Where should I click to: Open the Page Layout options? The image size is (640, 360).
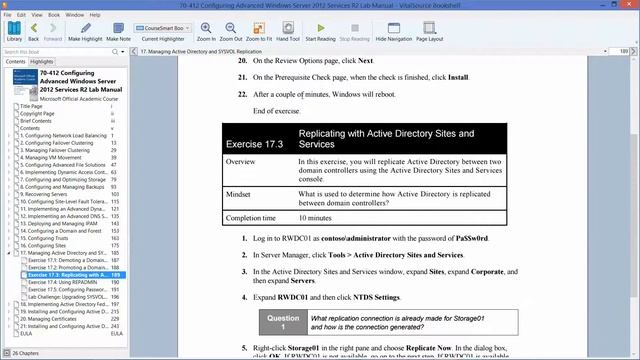coord(429,31)
